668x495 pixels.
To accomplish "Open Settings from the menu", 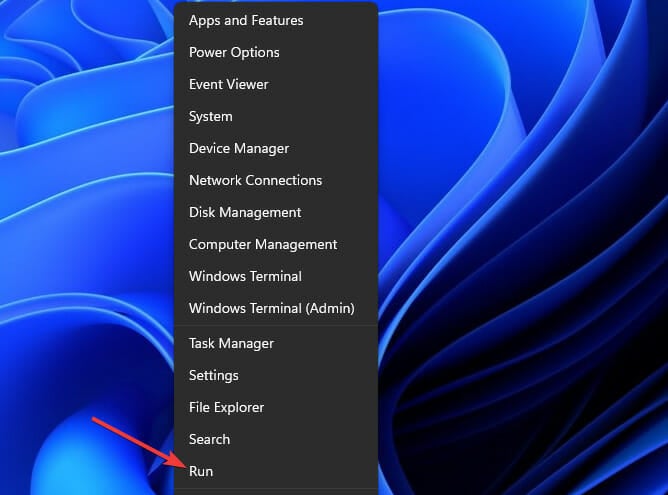I will pyautogui.click(x=276, y=375).
